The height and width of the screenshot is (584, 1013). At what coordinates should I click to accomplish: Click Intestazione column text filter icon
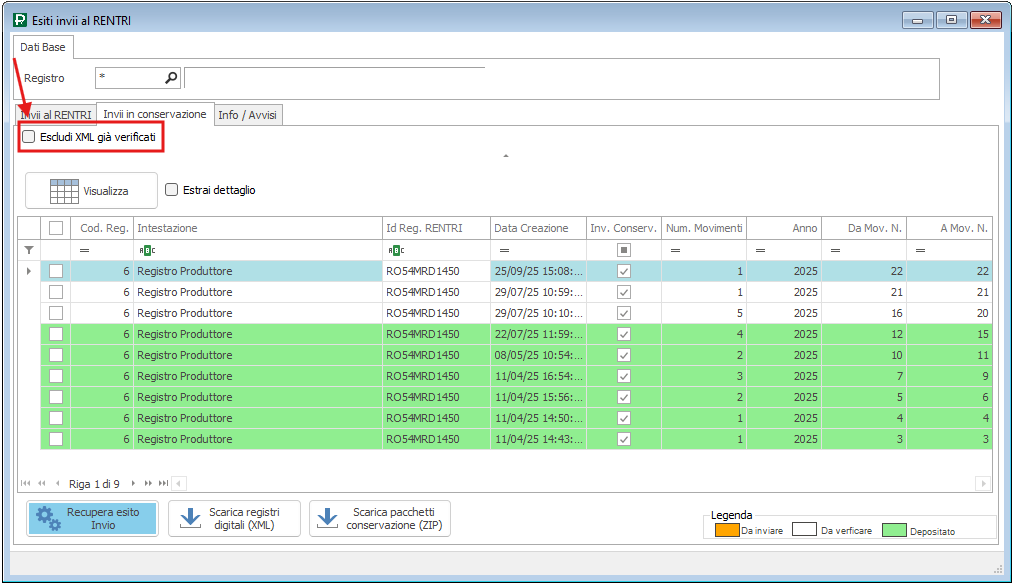coord(145,249)
